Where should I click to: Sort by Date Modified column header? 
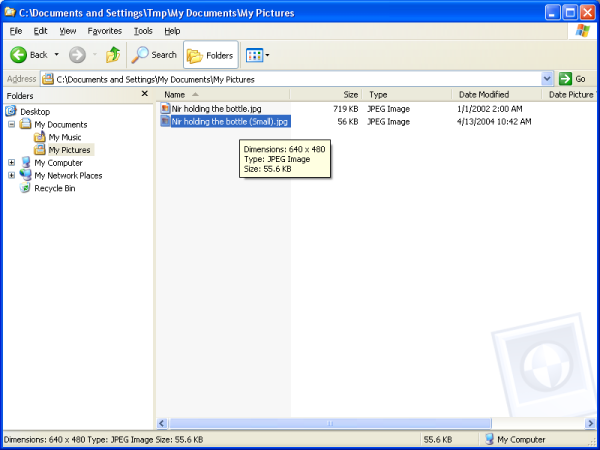pos(484,94)
